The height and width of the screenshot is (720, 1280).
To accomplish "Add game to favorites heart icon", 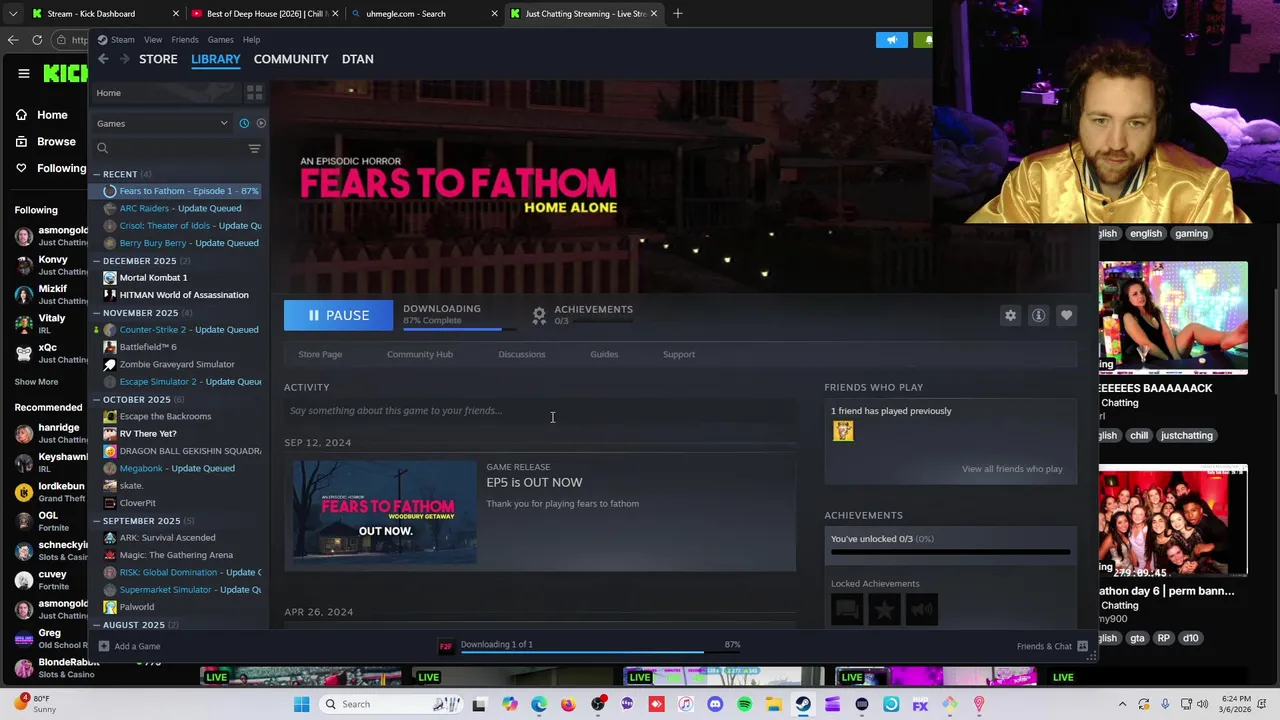I will point(1066,315).
